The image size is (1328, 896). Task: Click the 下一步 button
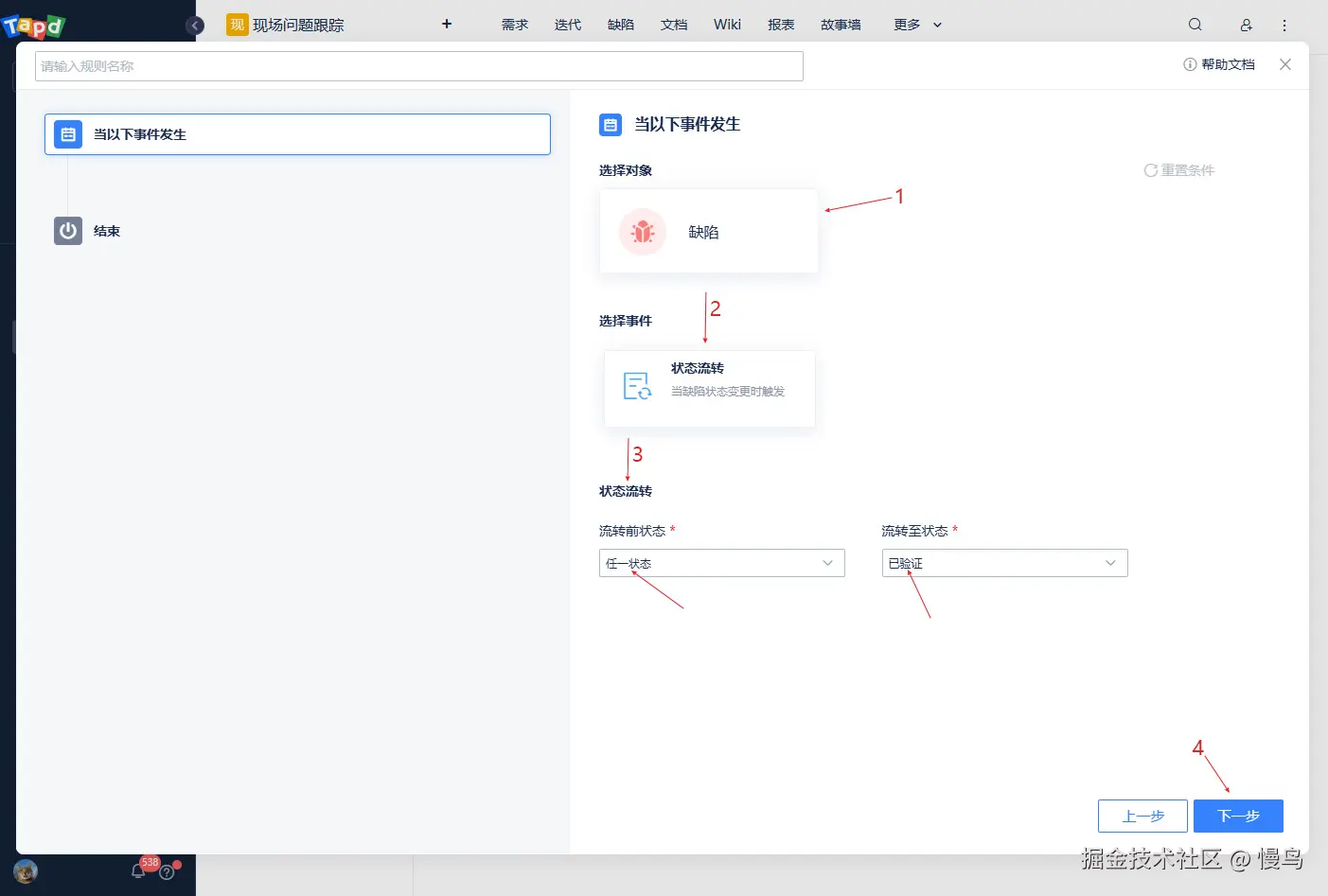[1238, 816]
